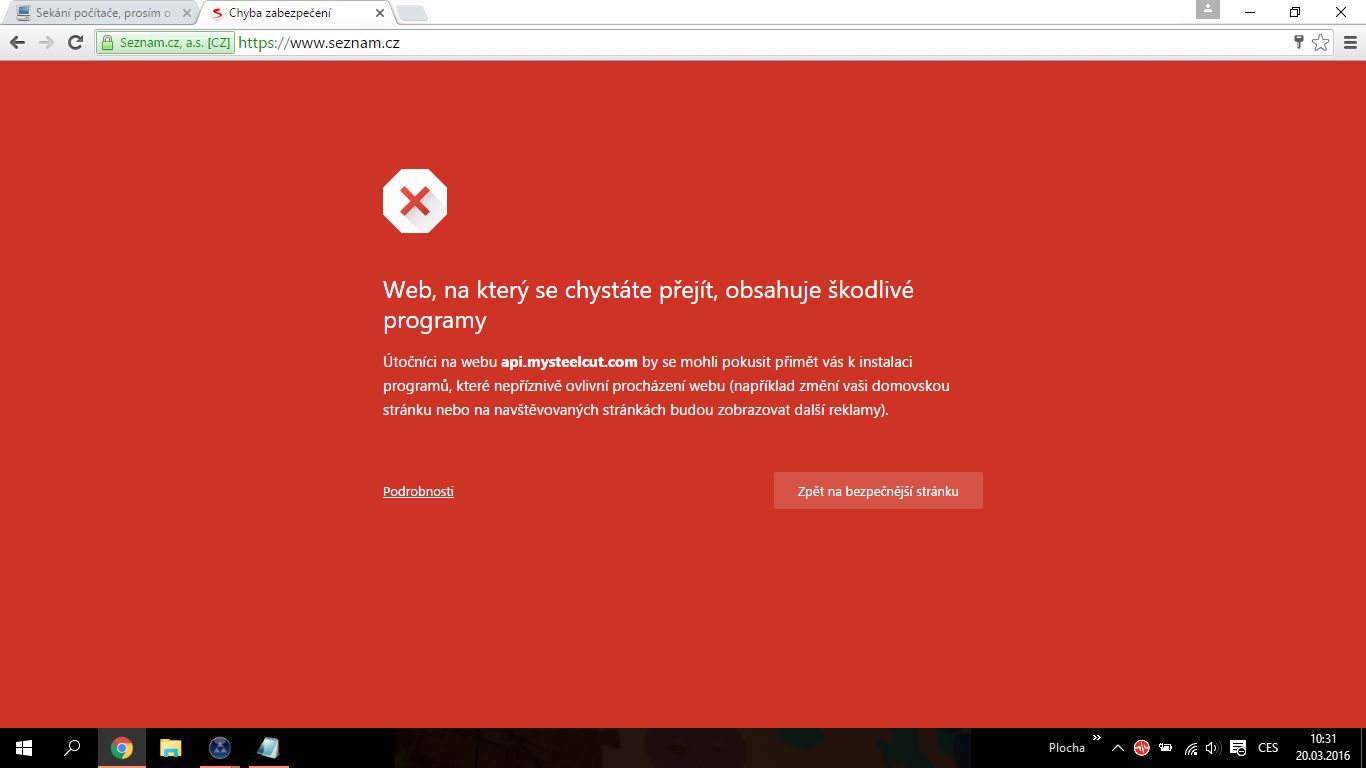1366x768 pixels.
Task: Open the Chrome hamburger menu
Action: (1350, 42)
